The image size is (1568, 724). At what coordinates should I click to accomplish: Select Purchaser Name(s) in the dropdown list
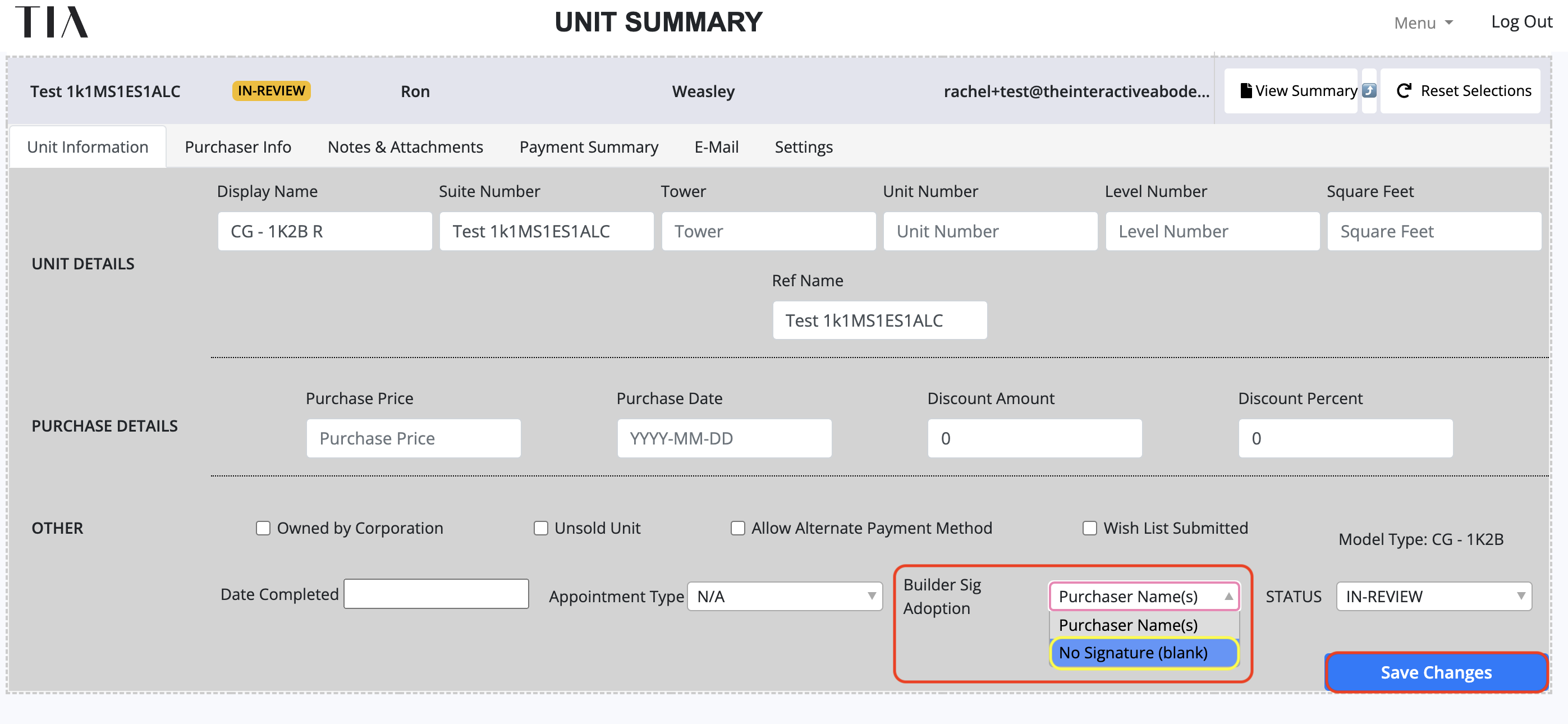[1144, 625]
